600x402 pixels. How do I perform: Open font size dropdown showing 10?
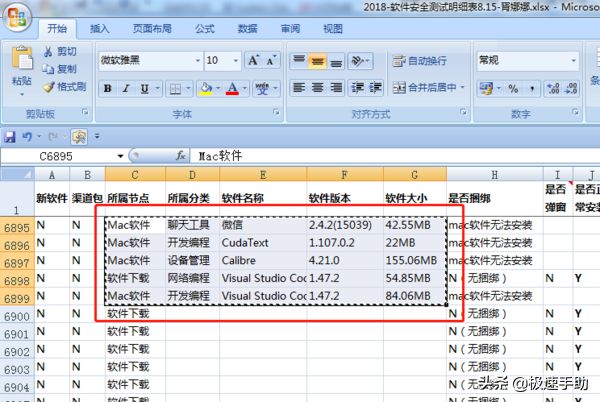pos(236,61)
